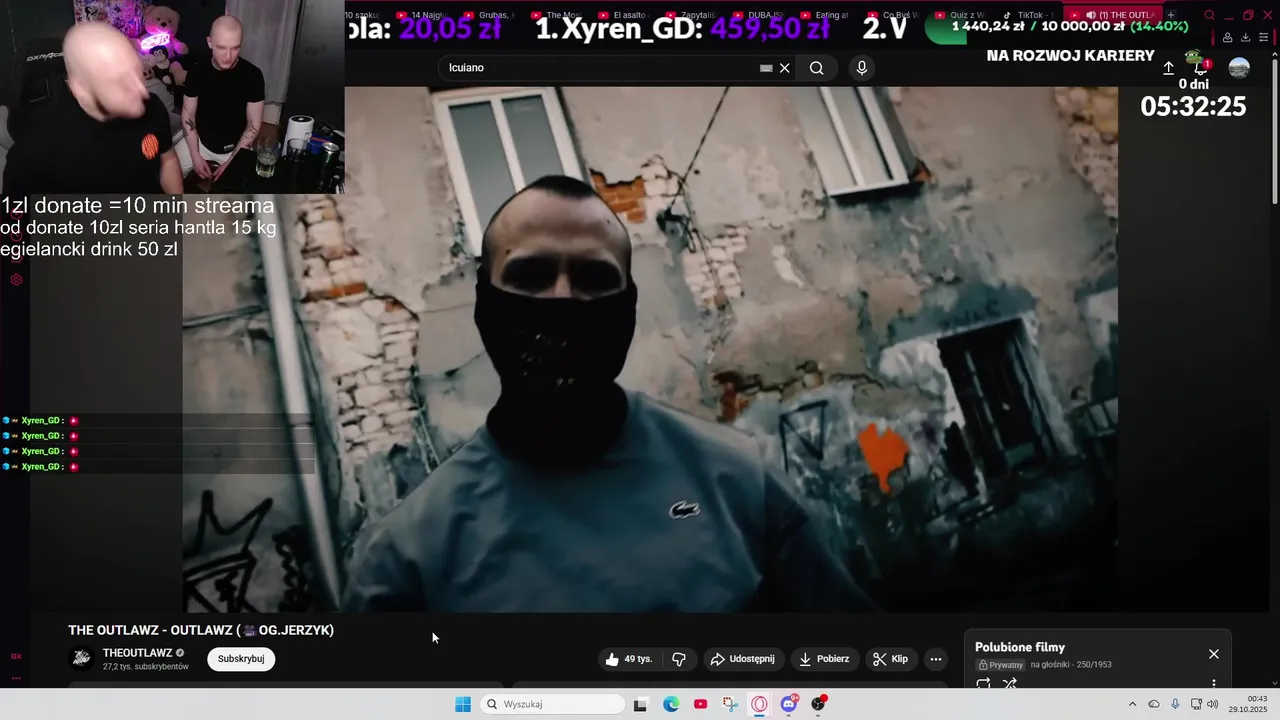Screen dimensions: 1280x720
Task: Click the 'Prywatny' privacy badge
Action: point(1001,665)
